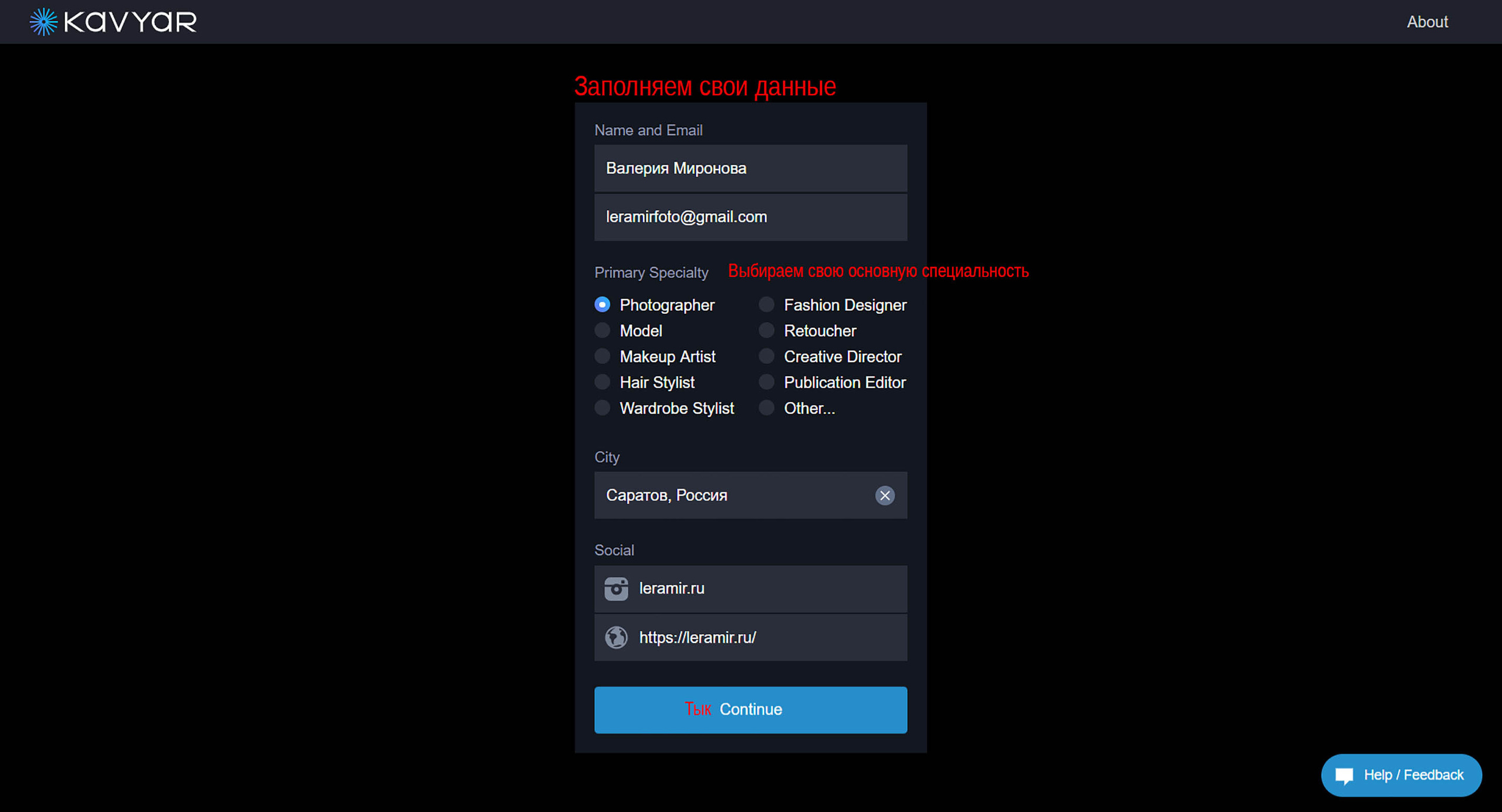This screenshot has width=1502, height=812.
Task: Choose Model as primary specialty
Action: [x=602, y=330]
